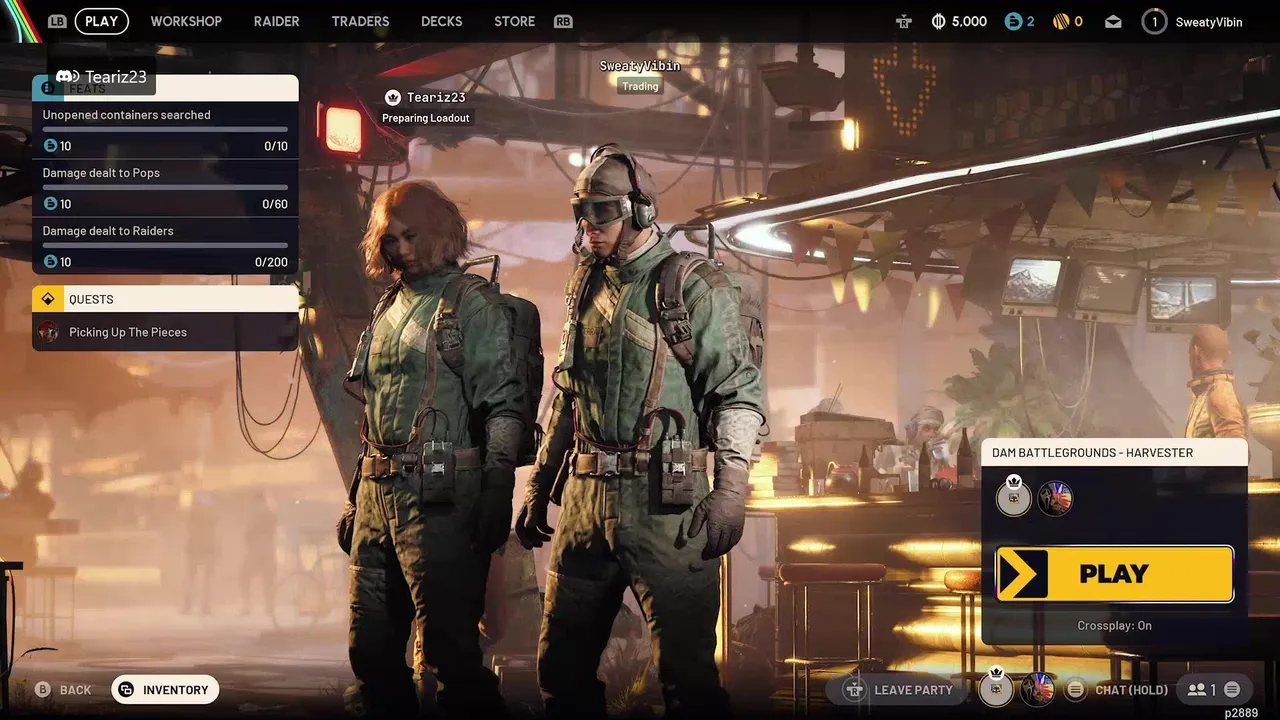Select the SweatyVibin nameplate above the character
The image size is (1280, 720).
tap(640, 66)
